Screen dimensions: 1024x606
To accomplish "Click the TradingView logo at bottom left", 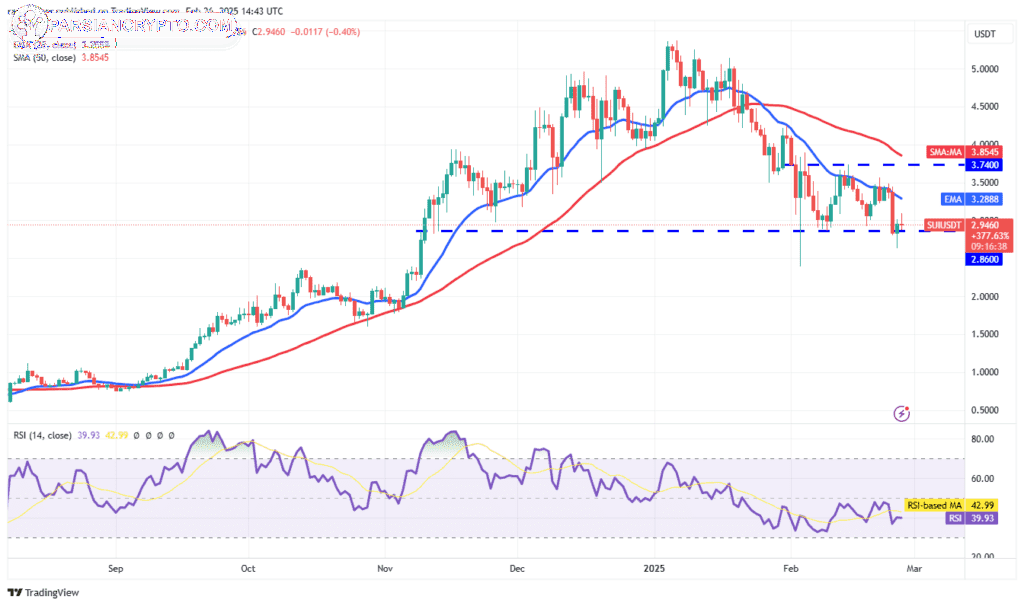I will point(43,592).
